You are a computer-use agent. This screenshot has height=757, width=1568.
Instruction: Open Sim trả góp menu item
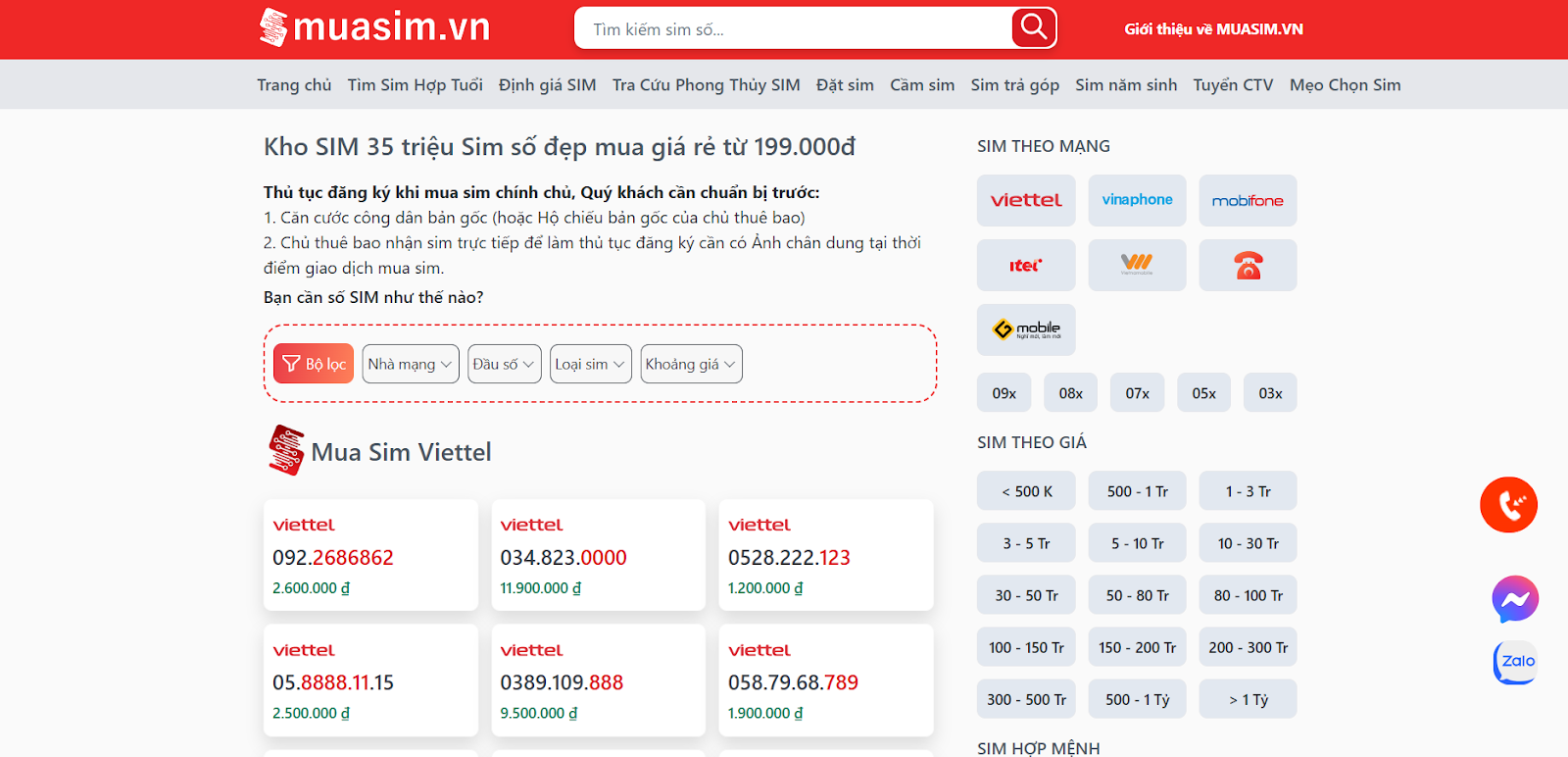(x=1015, y=85)
